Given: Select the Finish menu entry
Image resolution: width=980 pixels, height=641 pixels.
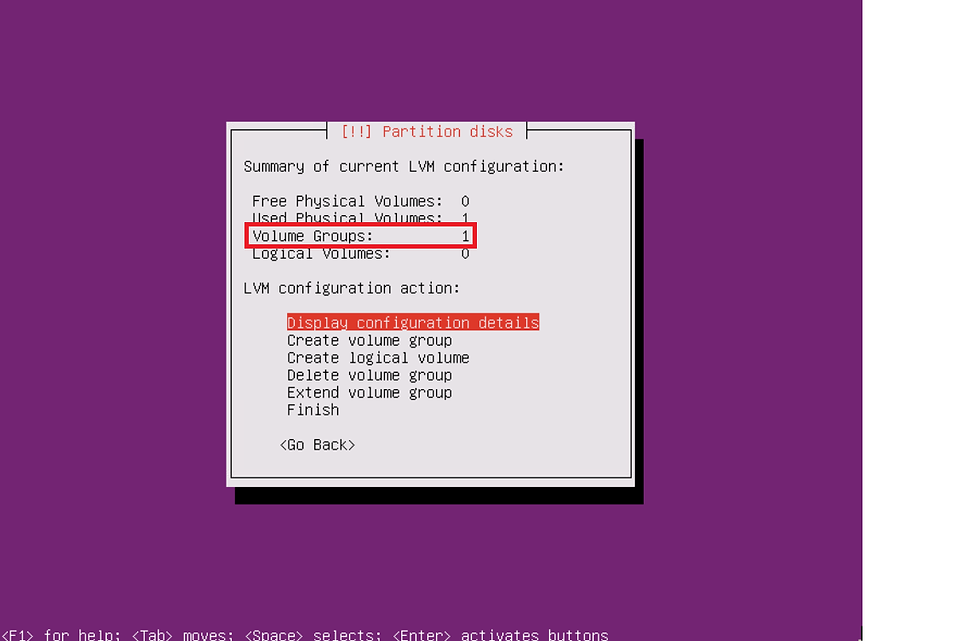Looking at the screenshot, I should tap(313, 410).
